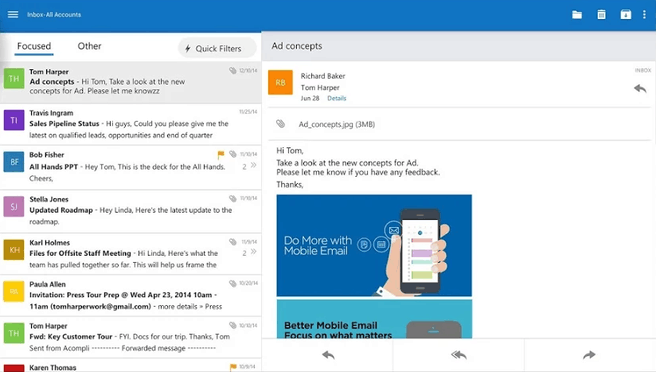Open All Hands PPT email
The image size is (656, 372).
(x=131, y=167)
